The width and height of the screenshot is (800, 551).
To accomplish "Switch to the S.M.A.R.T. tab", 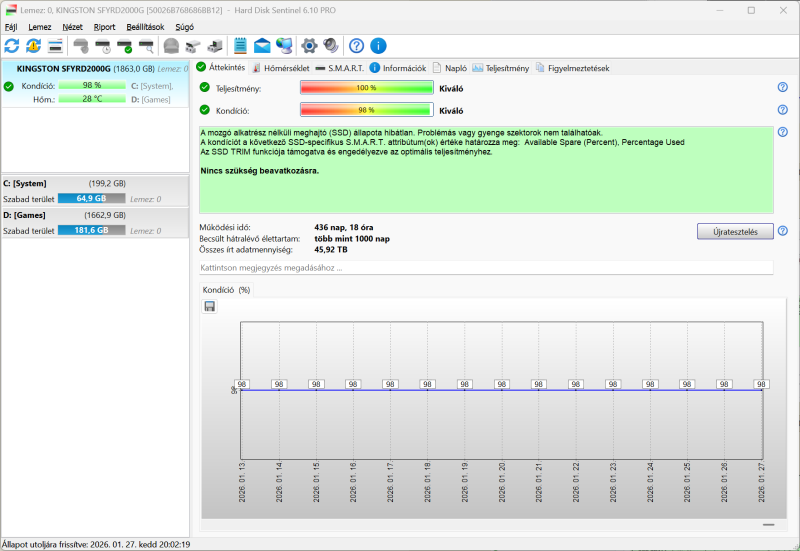I will pyautogui.click(x=339, y=68).
